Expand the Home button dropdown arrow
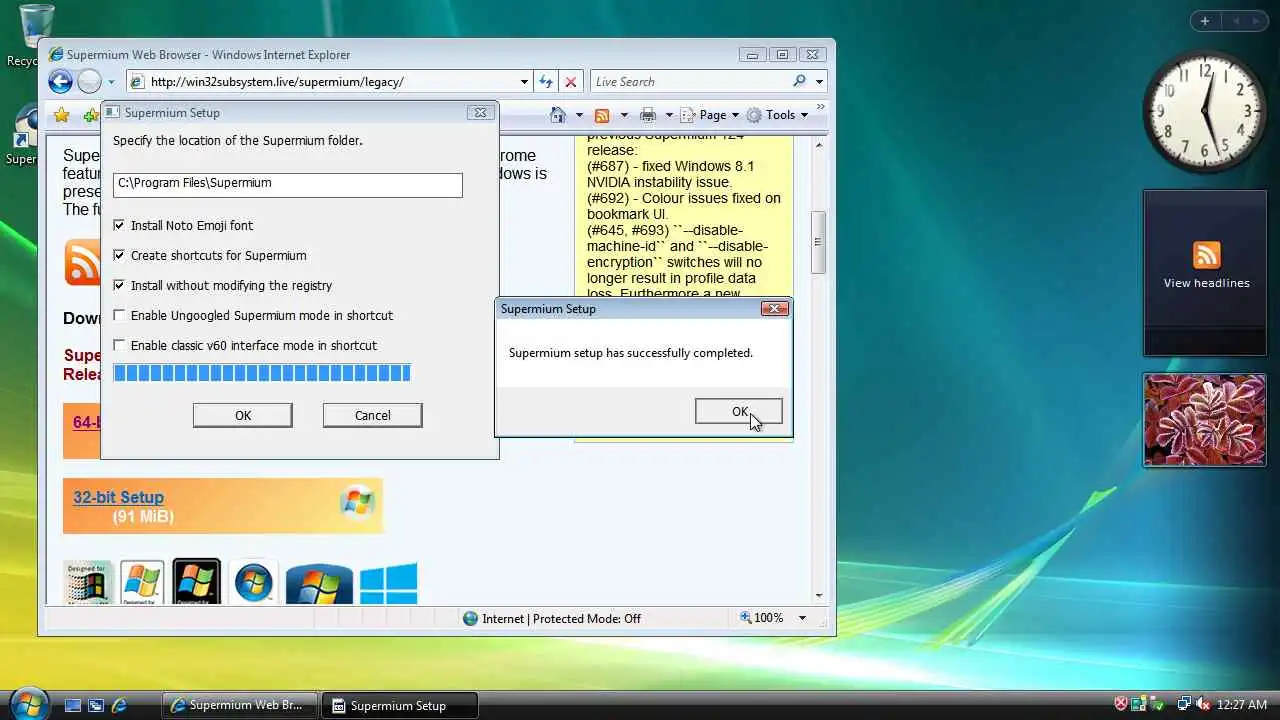The height and width of the screenshot is (720, 1280). 578,115
